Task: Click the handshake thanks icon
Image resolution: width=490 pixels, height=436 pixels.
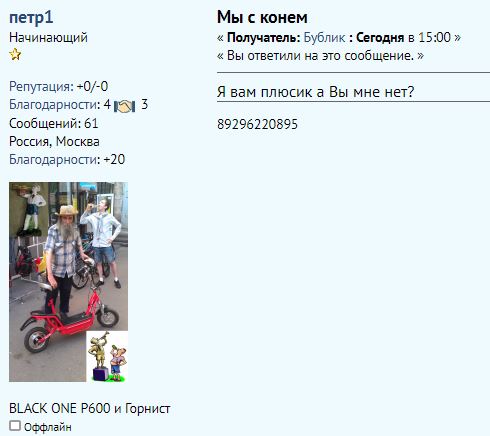Action: [x=124, y=106]
